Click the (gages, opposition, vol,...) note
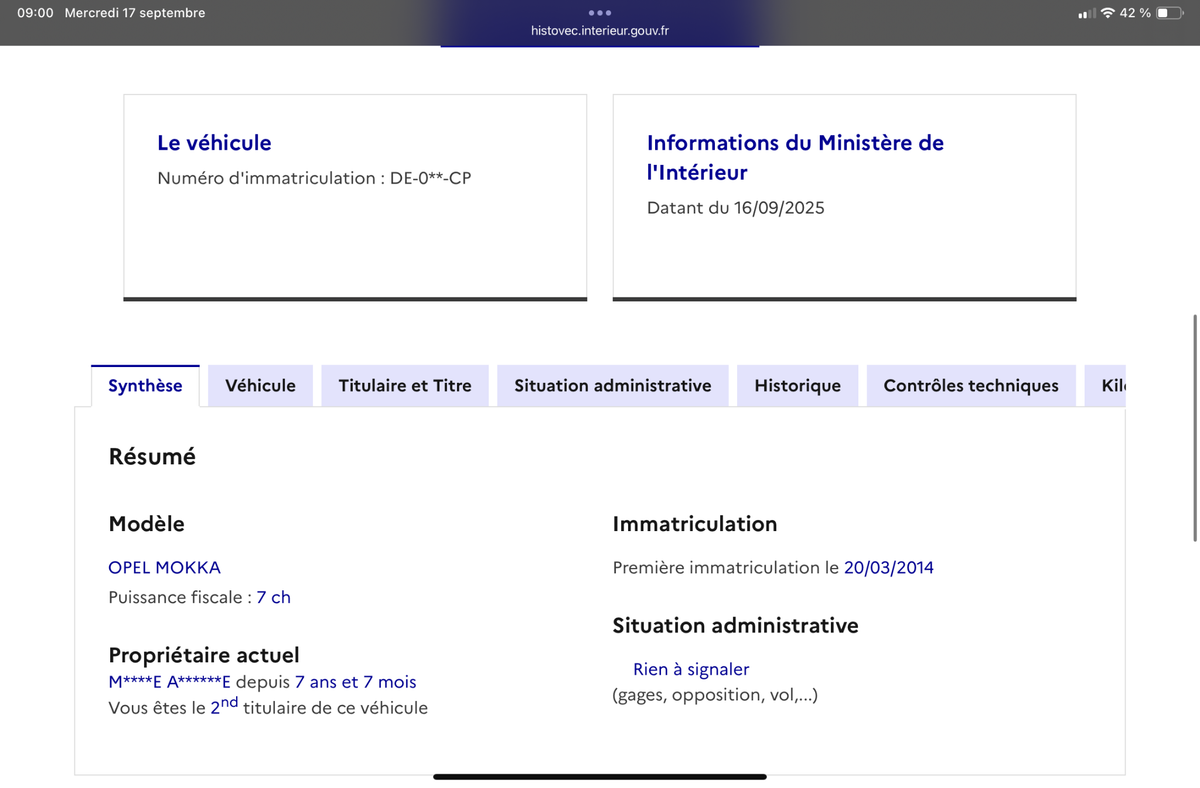1200x788 pixels. click(x=715, y=695)
